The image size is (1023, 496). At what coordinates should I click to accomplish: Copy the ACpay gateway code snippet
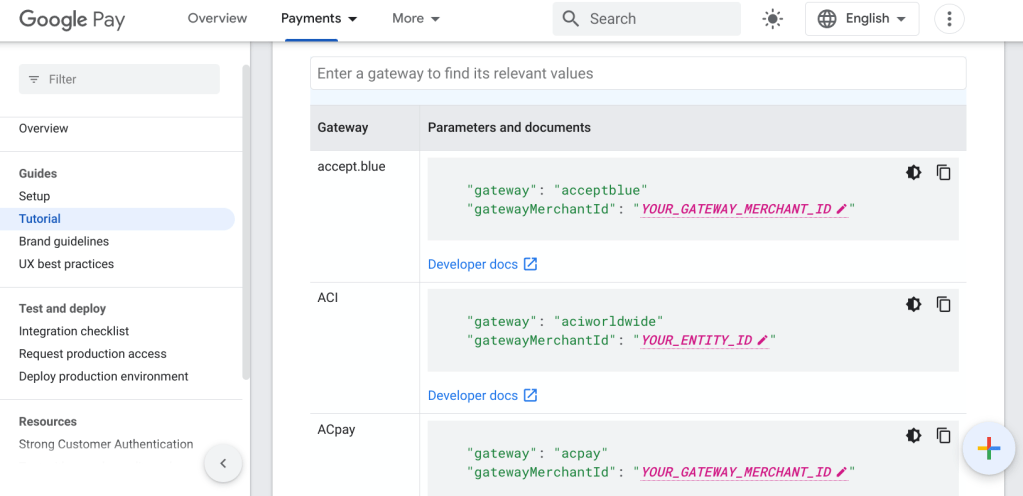pyautogui.click(x=943, y=435)
